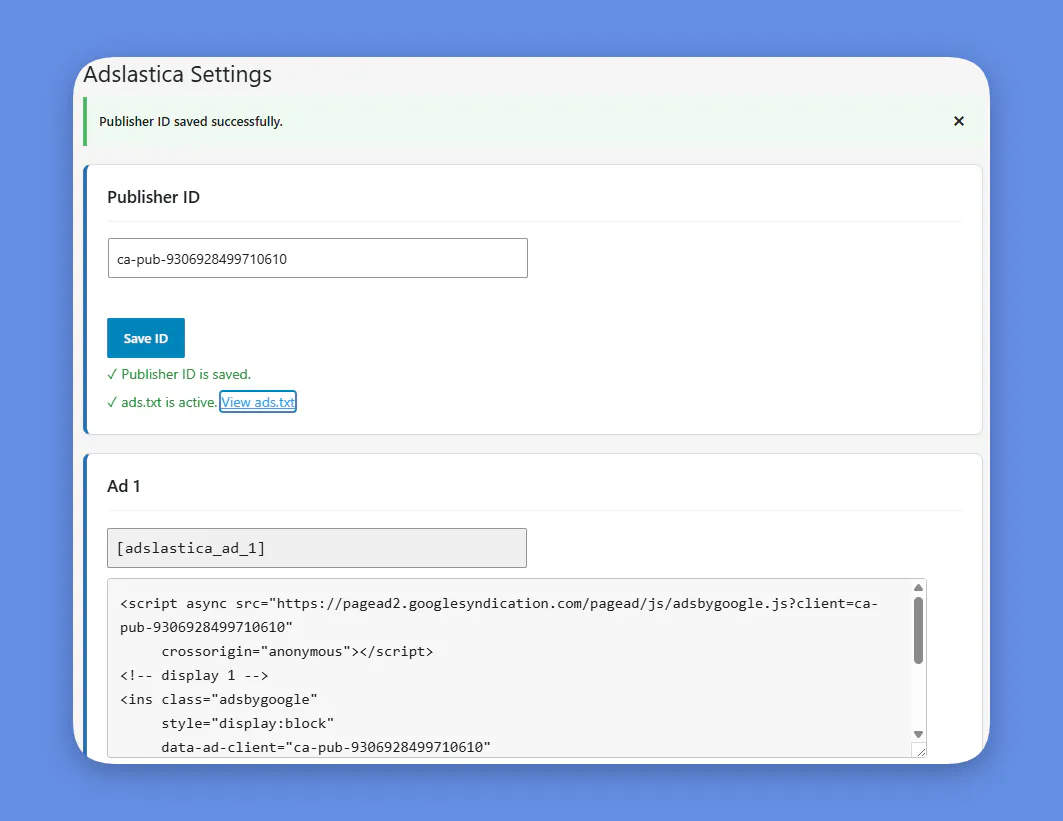Click the 'ads.txt is active.' status text

click(x=162, y=402)
